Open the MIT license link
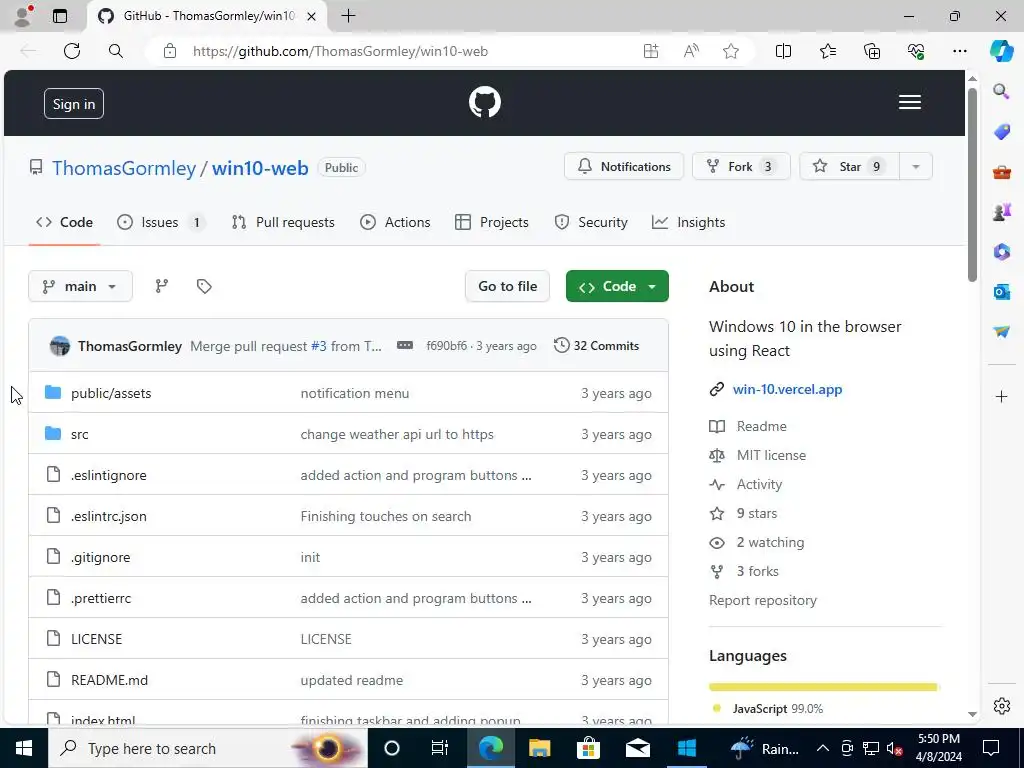Image resolution: width=1024 pixels, height=768 pixels. coord(771,455)
